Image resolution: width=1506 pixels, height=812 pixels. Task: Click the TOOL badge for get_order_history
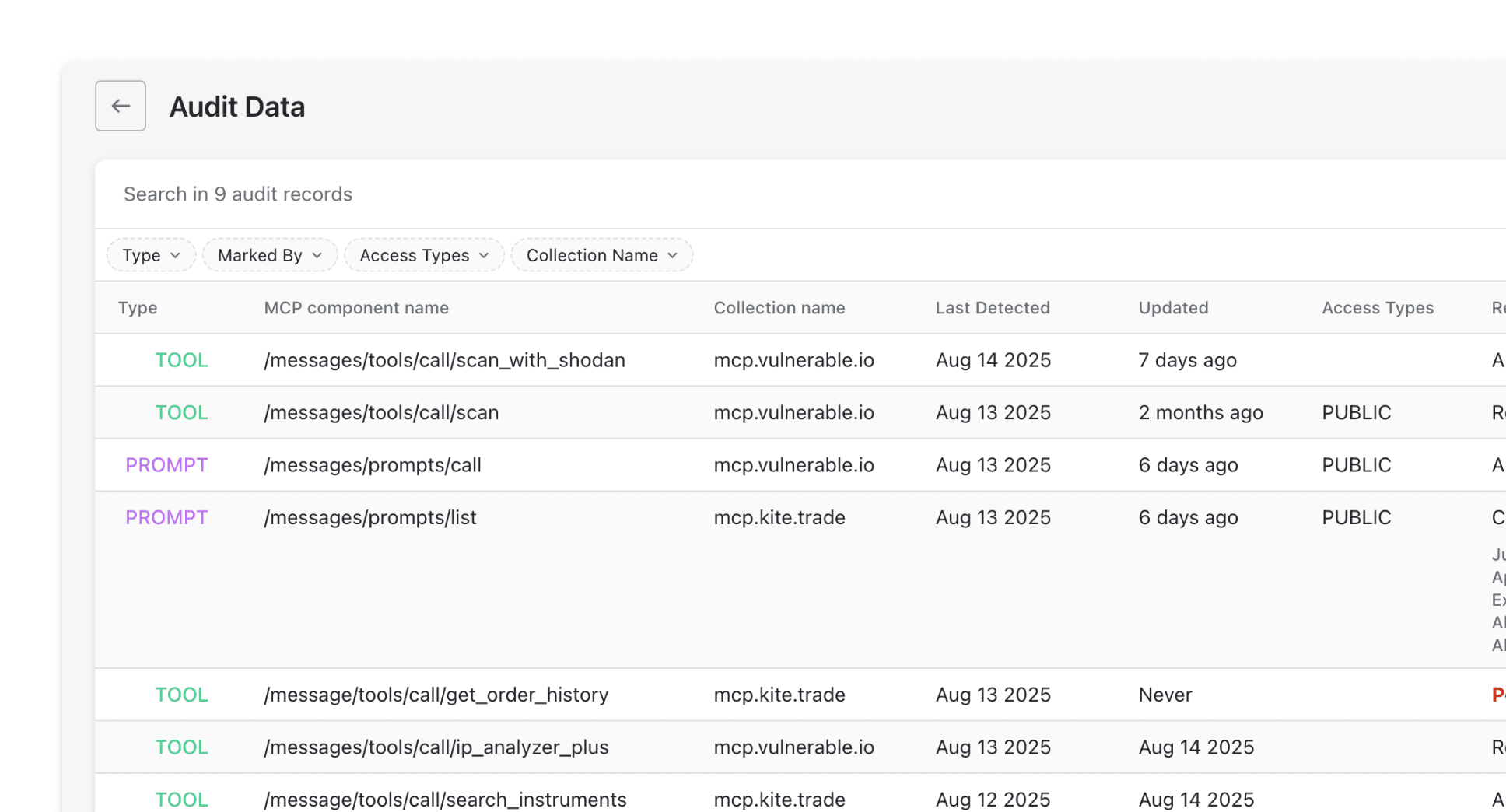click(180, 695)
